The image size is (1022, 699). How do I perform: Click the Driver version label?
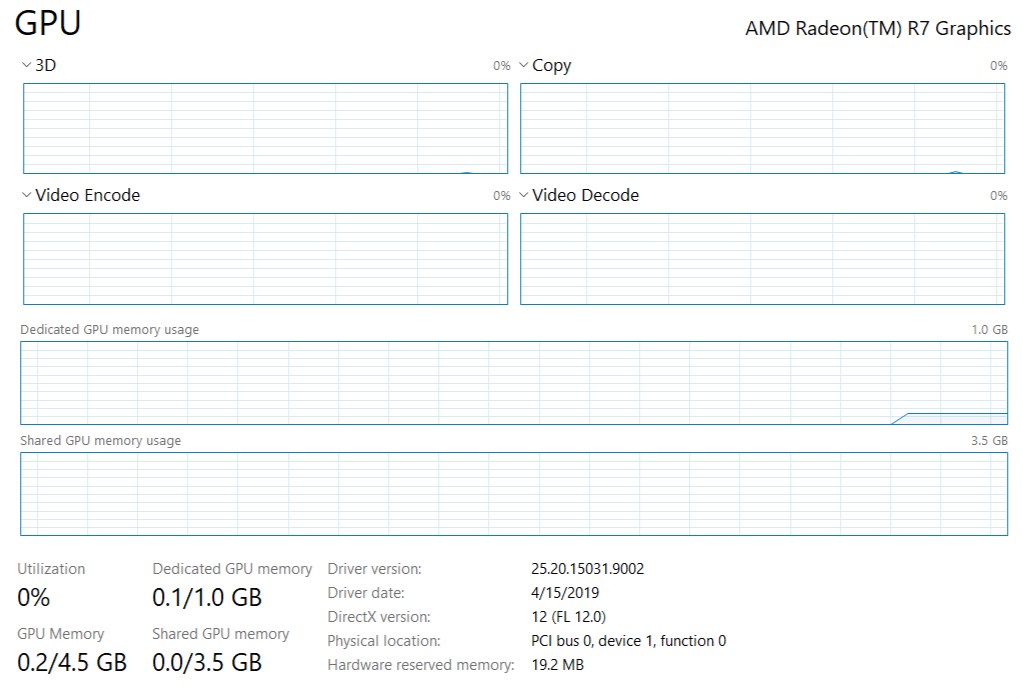point(374,569)
